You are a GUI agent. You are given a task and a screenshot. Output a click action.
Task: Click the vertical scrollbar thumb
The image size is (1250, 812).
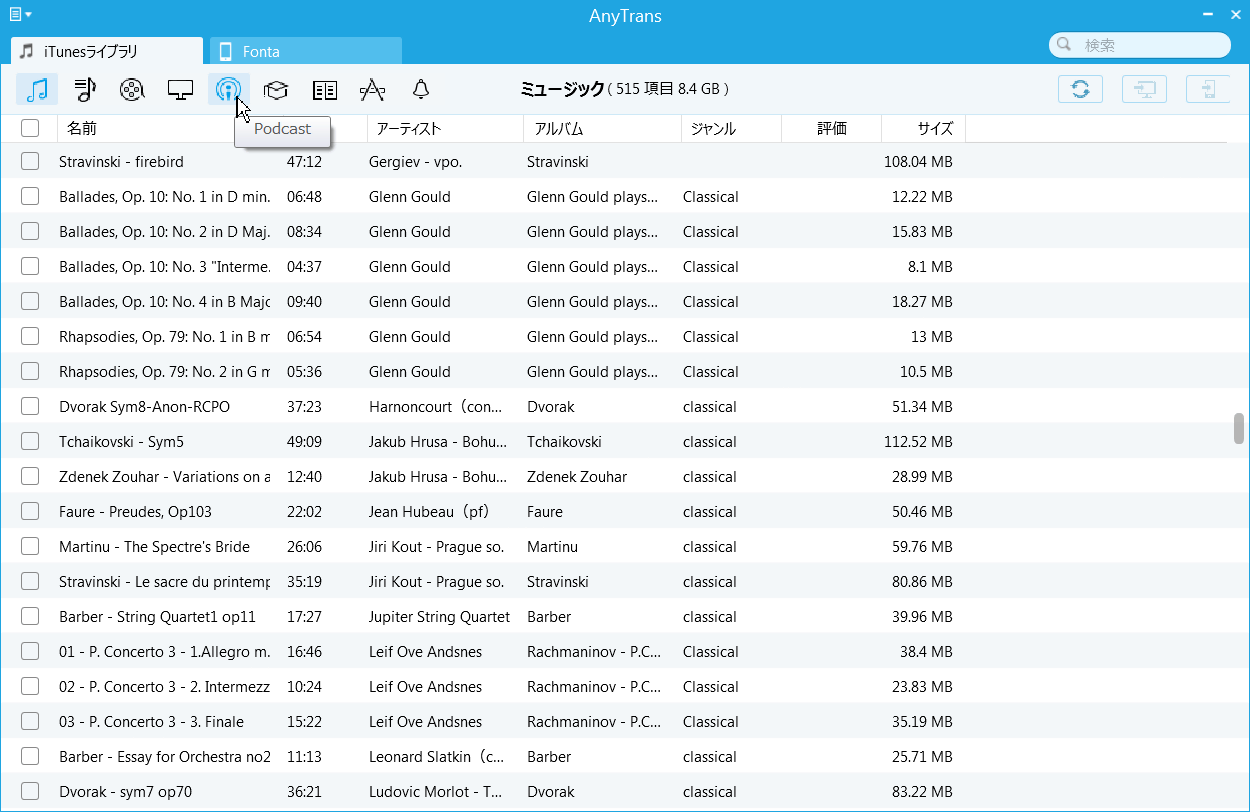[x=1239, y=428]
